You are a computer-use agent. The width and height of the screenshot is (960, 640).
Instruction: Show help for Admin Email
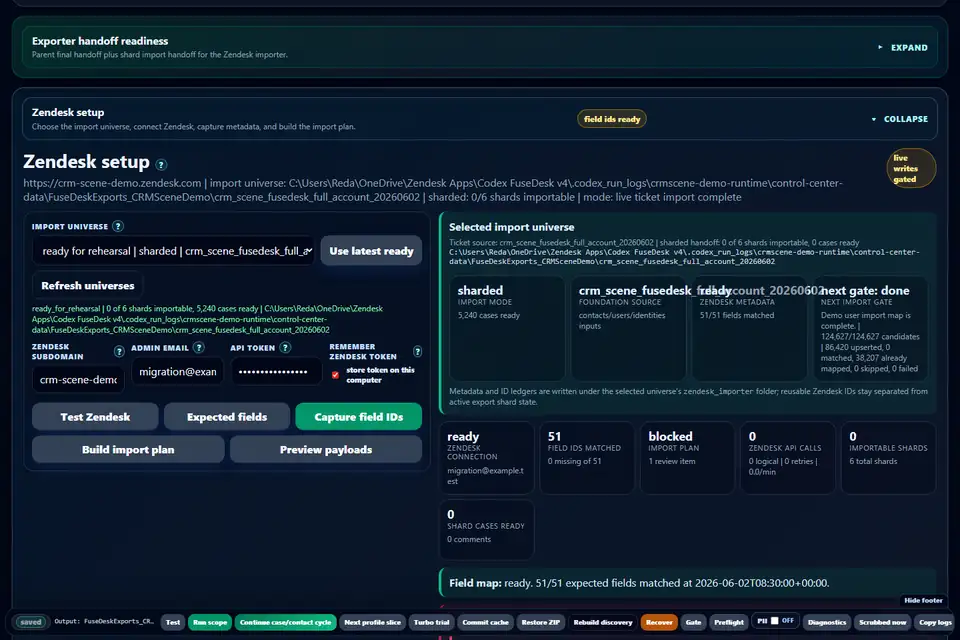198,347
